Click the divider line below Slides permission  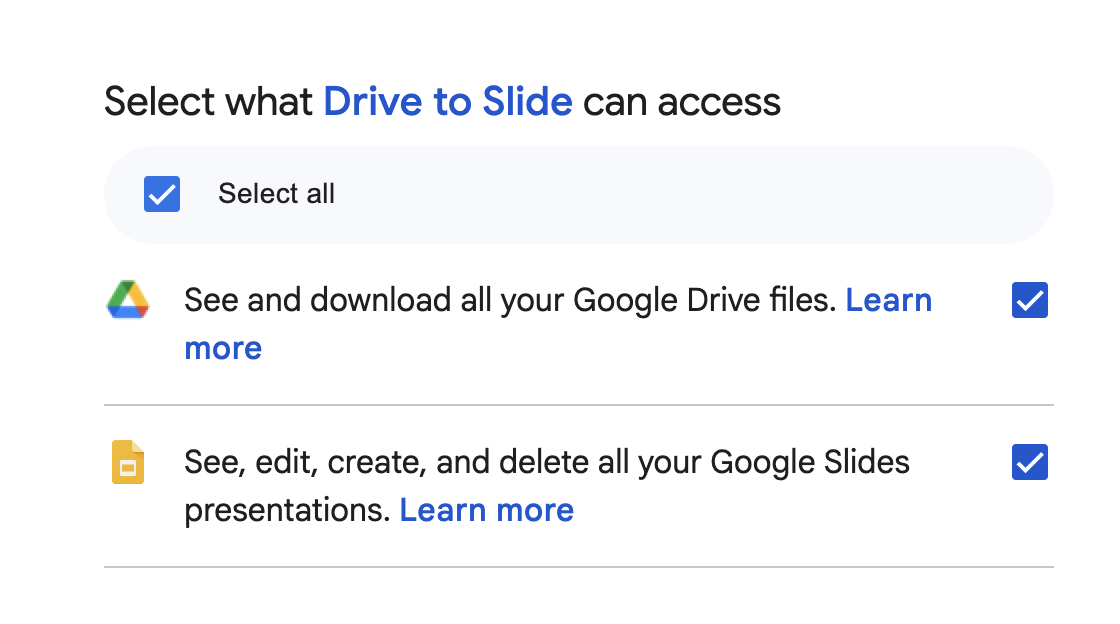[579, 567]
